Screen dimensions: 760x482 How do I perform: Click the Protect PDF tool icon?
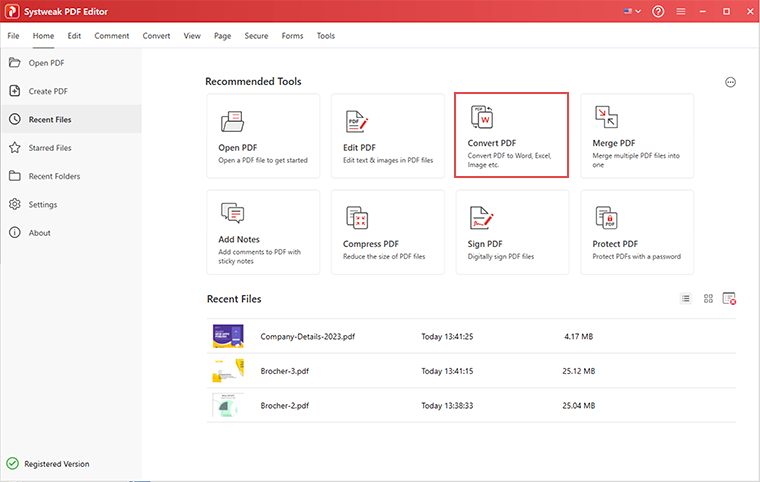tap(606, 217)
